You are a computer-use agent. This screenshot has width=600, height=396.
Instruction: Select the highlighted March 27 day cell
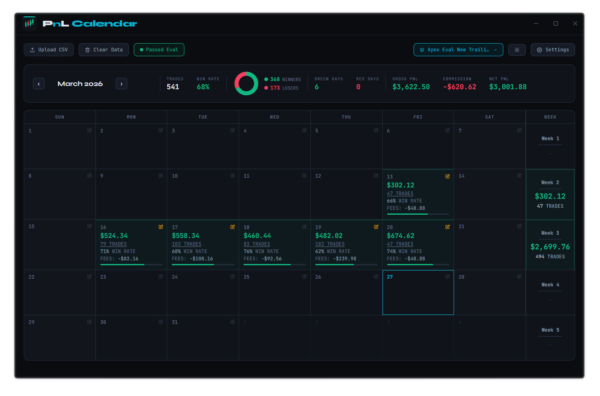click(x=418, y=293)
